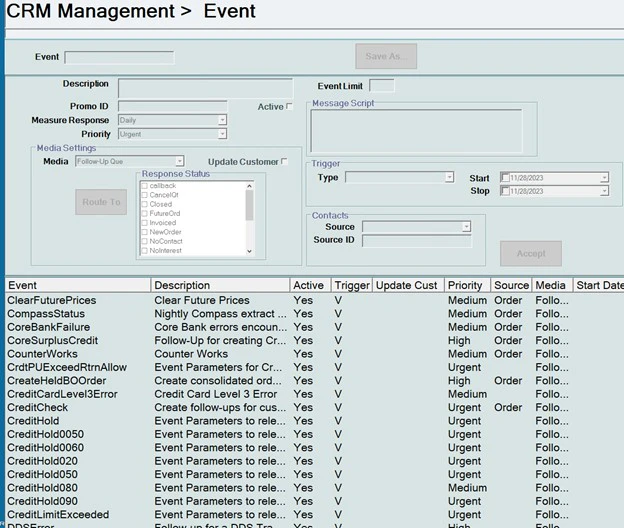Sort by the Update Cust column header

408,285
